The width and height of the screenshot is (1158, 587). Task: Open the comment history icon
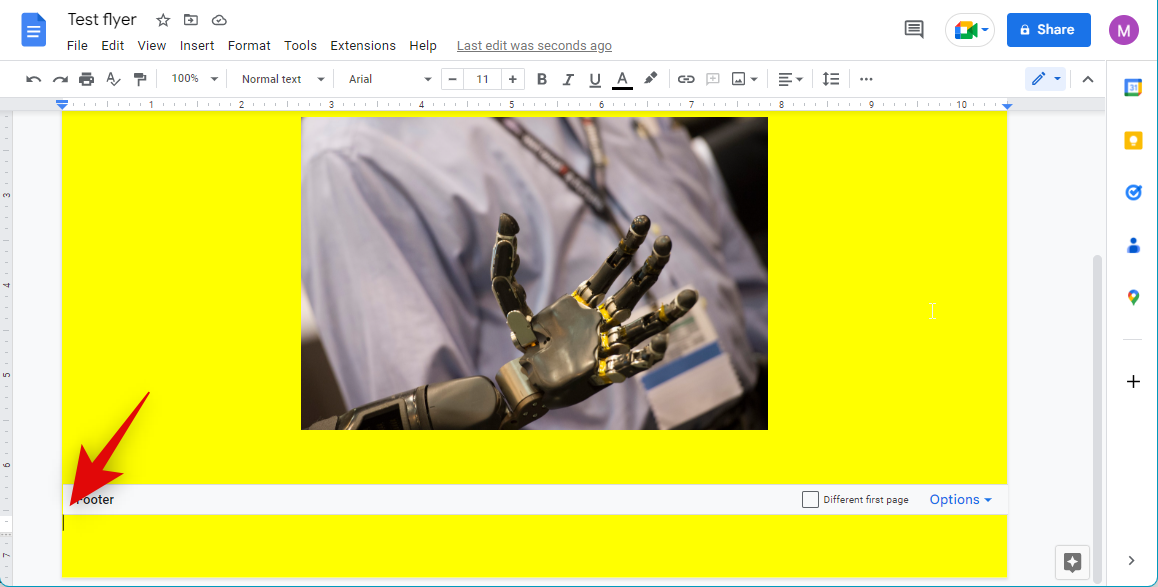[914, 30]
